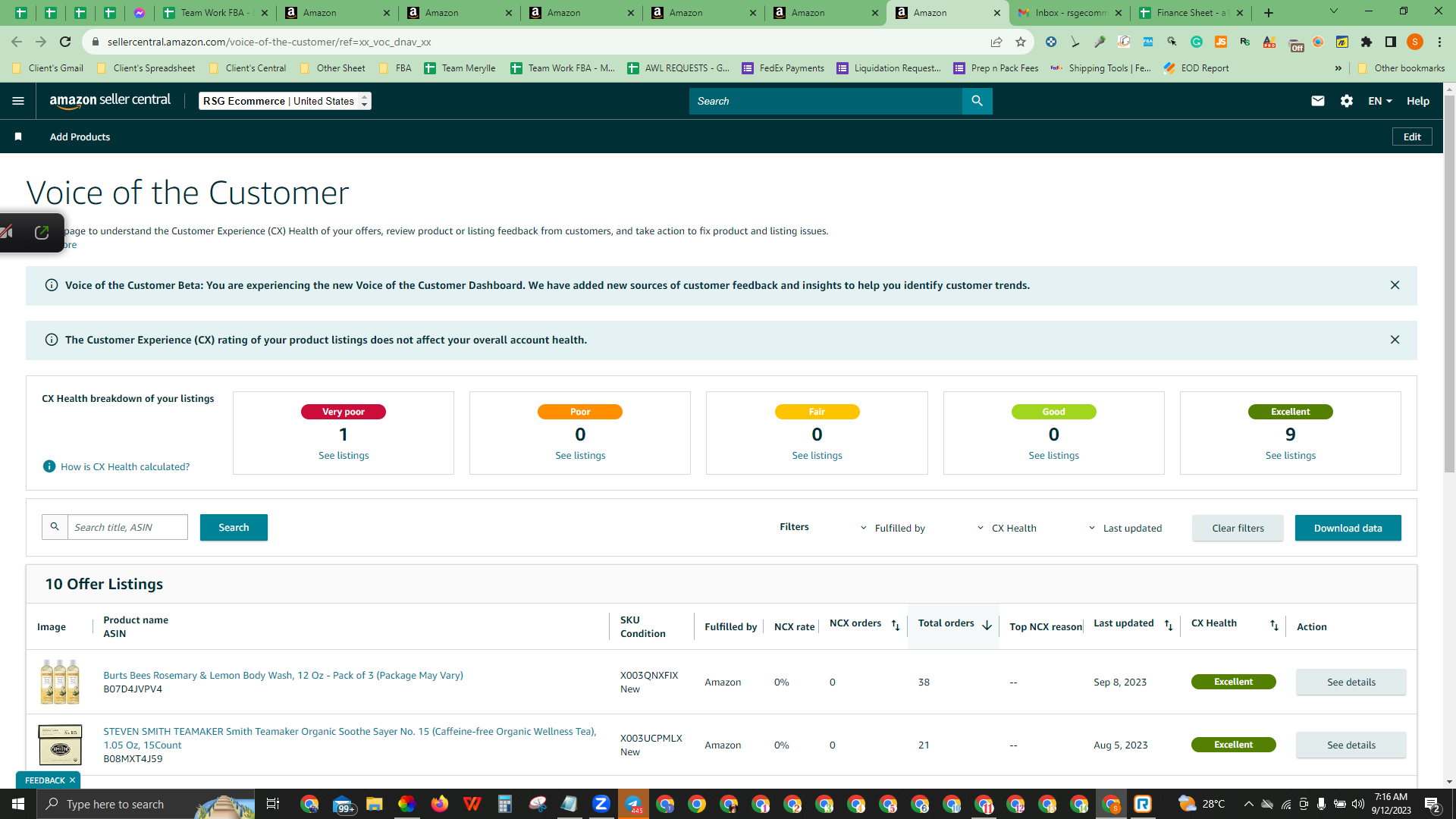Switch to the Inbox - rsgecomm Gmail tab
The height and width of the screenshot is (819, 1456).
coord(1069,13)
